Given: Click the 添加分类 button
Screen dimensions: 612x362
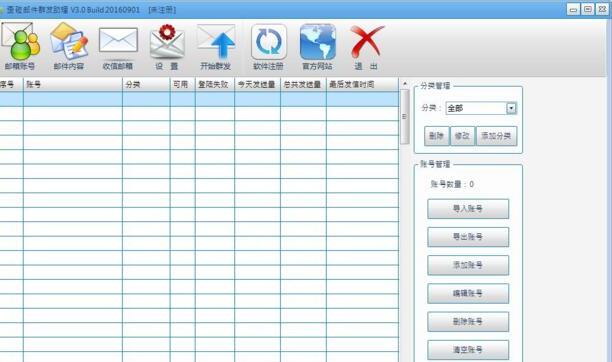Looking at the screenshot, I should pyautogui.click(x=496, y=136).
